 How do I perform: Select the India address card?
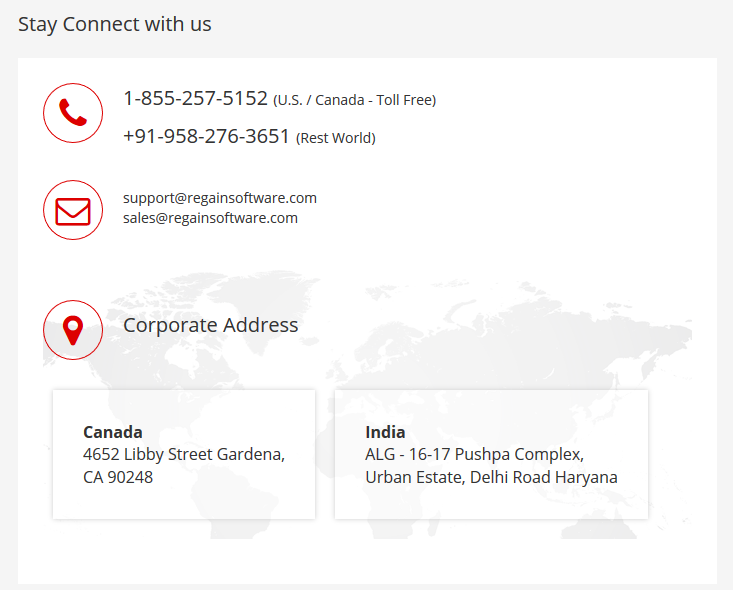pos(491,454)
